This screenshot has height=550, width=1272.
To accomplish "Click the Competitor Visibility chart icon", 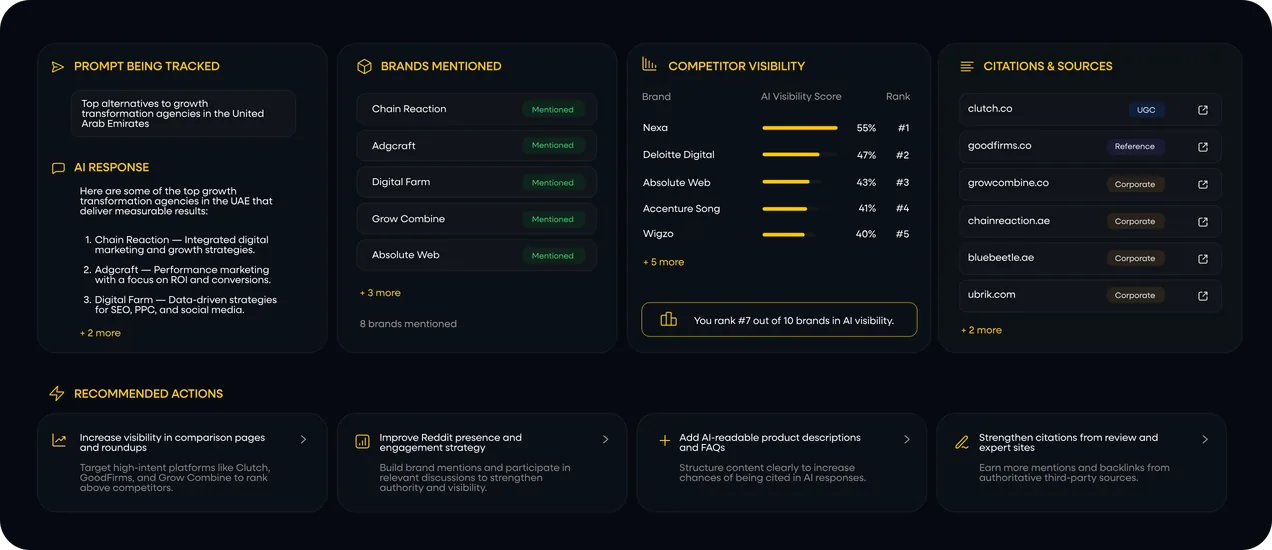I will click(x=649, y=65).
